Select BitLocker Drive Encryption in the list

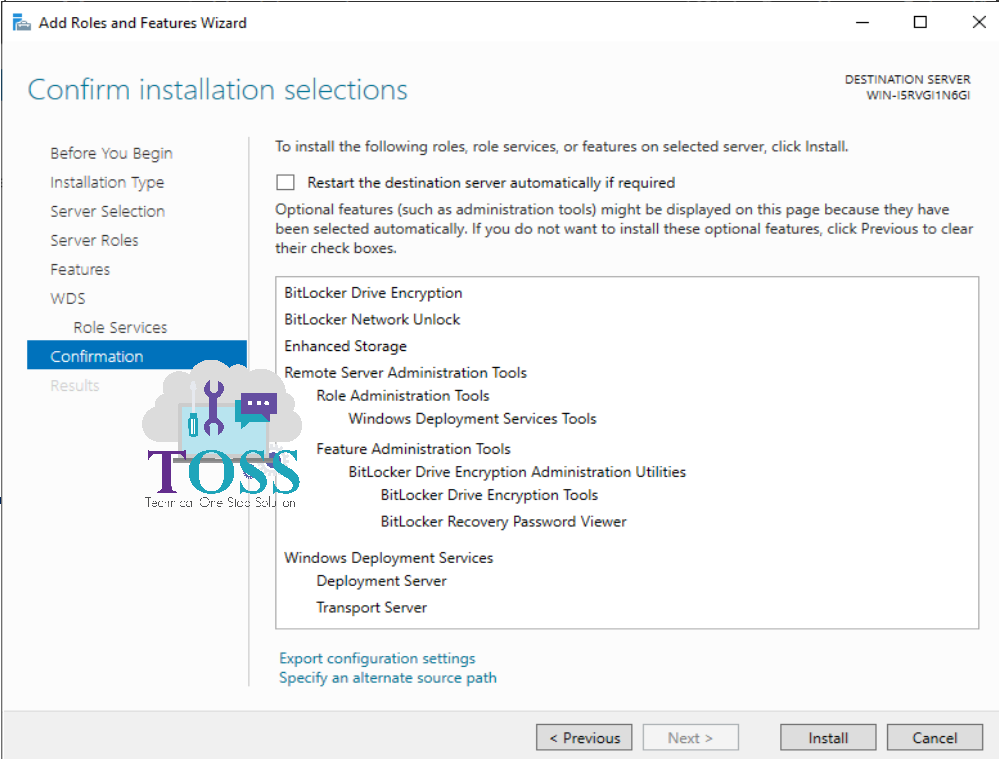[x=372, y=293]
